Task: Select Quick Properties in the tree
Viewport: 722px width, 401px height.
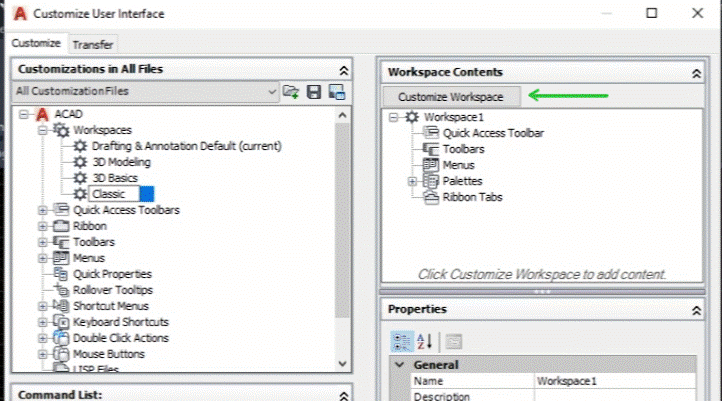Action: (x=112, y=274)
